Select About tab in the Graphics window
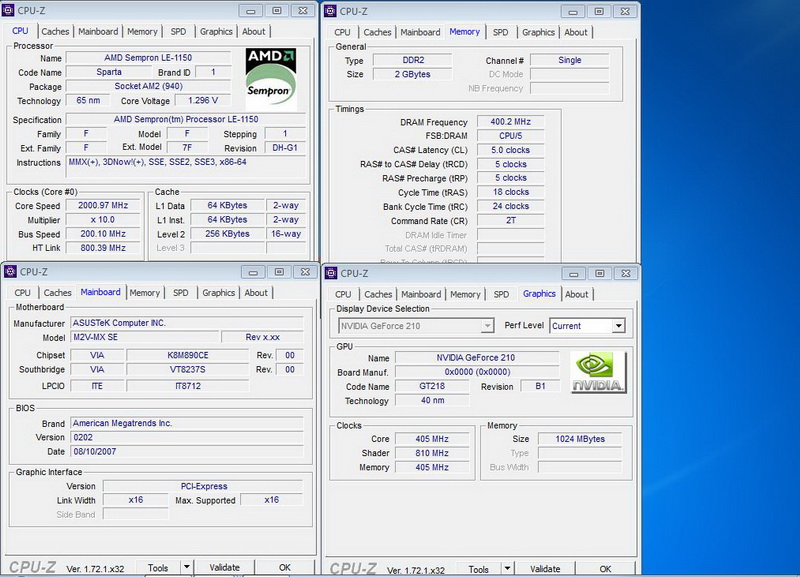The height and width of the screenshot is (577, 800). [577, 294]
